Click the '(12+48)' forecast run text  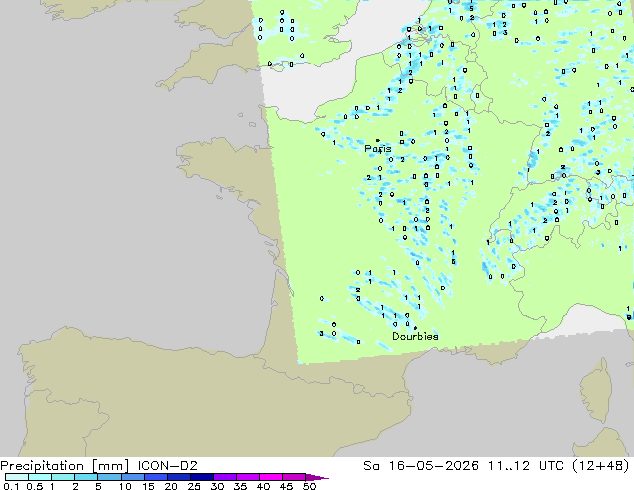[601, 466]
